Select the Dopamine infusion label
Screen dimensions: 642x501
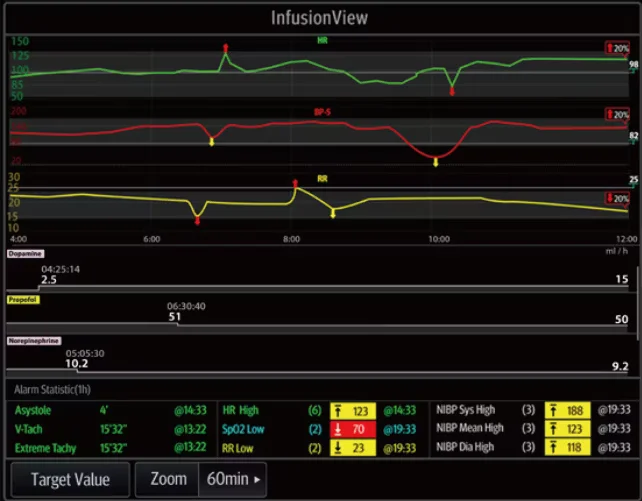pyautogui.click(x=25, y=254)
